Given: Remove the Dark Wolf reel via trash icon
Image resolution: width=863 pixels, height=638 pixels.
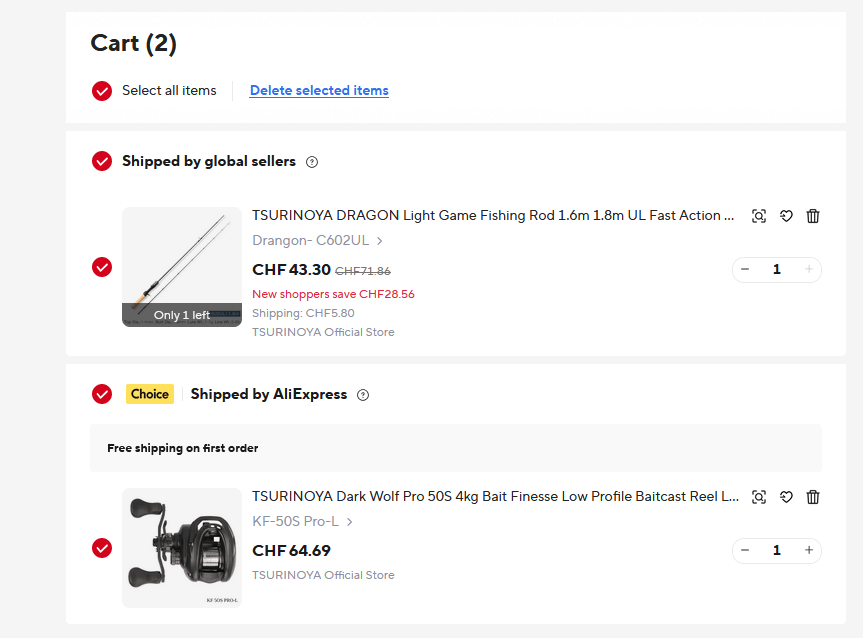Looking at the screenshot, I should (813, 497).
